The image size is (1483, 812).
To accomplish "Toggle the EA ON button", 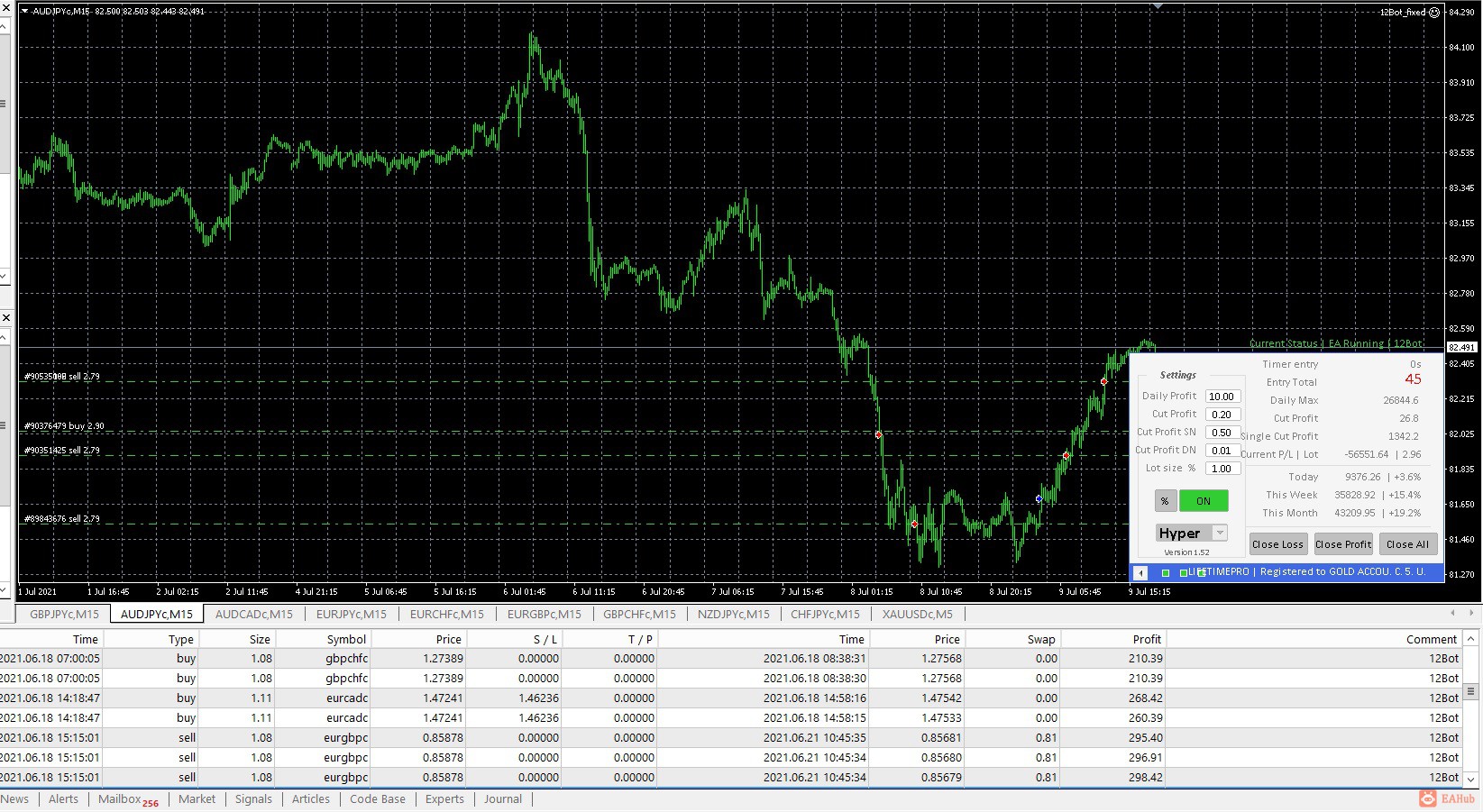I will [1204, 501].
